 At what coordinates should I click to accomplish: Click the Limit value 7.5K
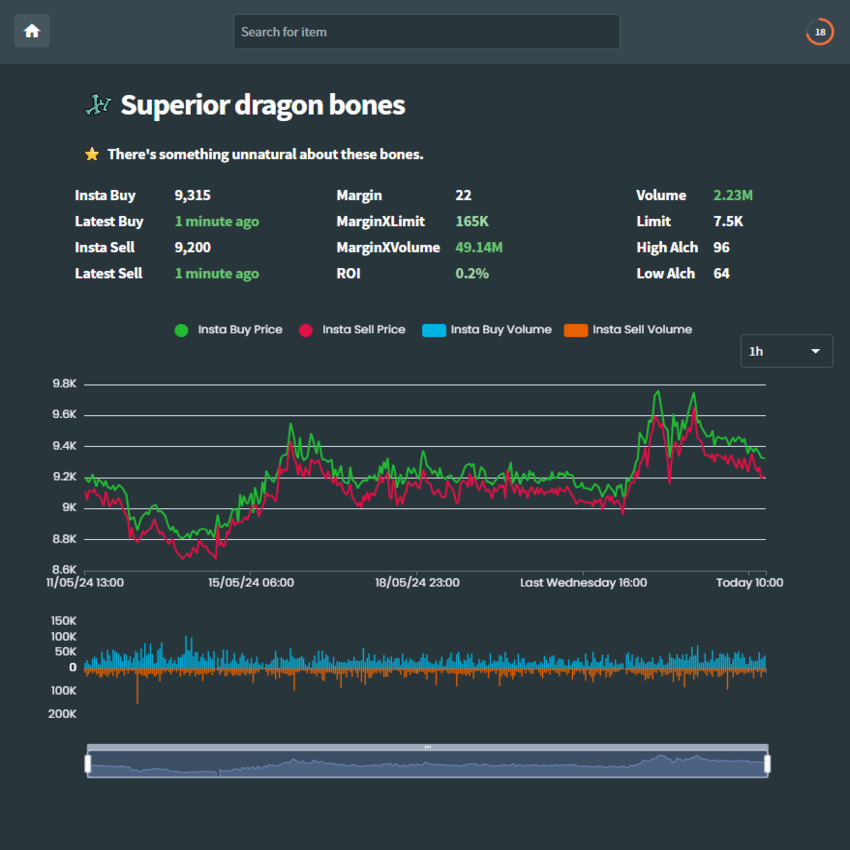(x=727, y=222)
